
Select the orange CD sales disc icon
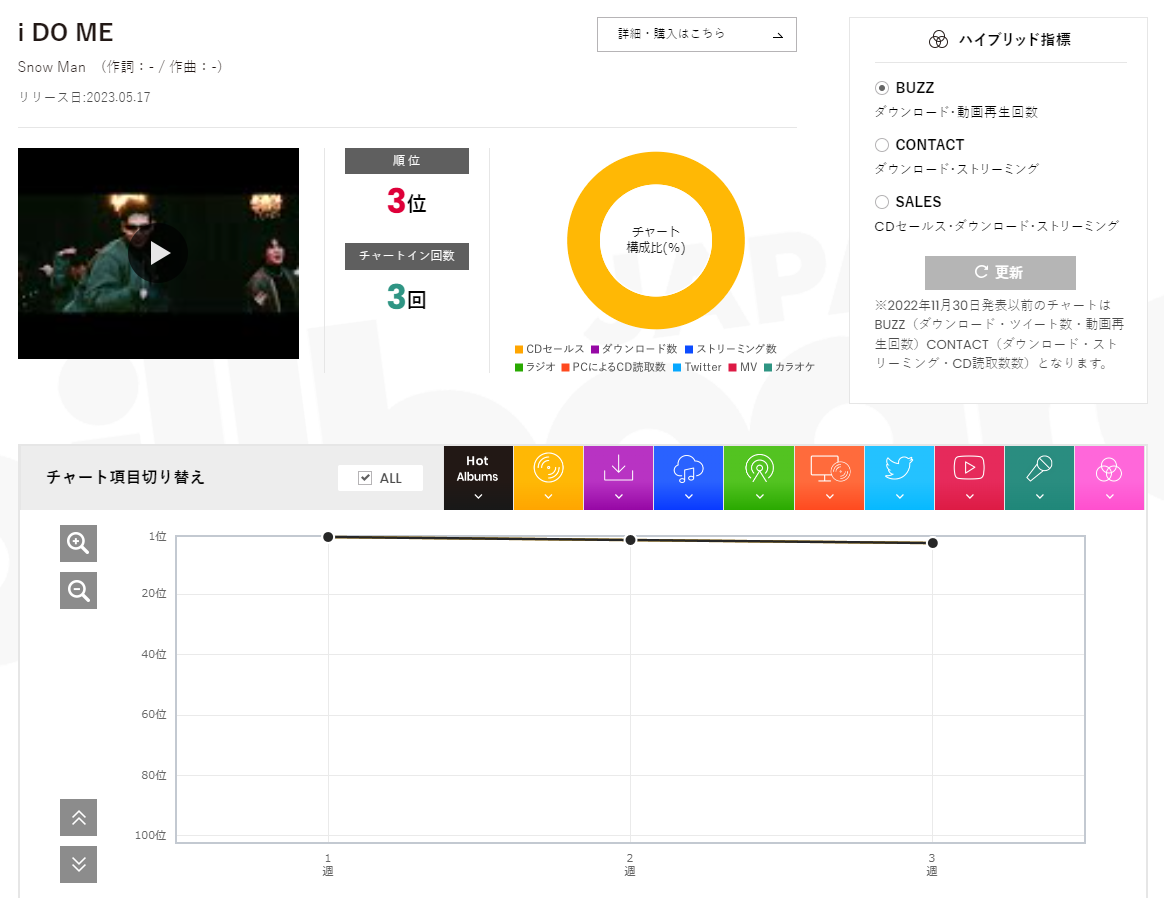point(549,468)
